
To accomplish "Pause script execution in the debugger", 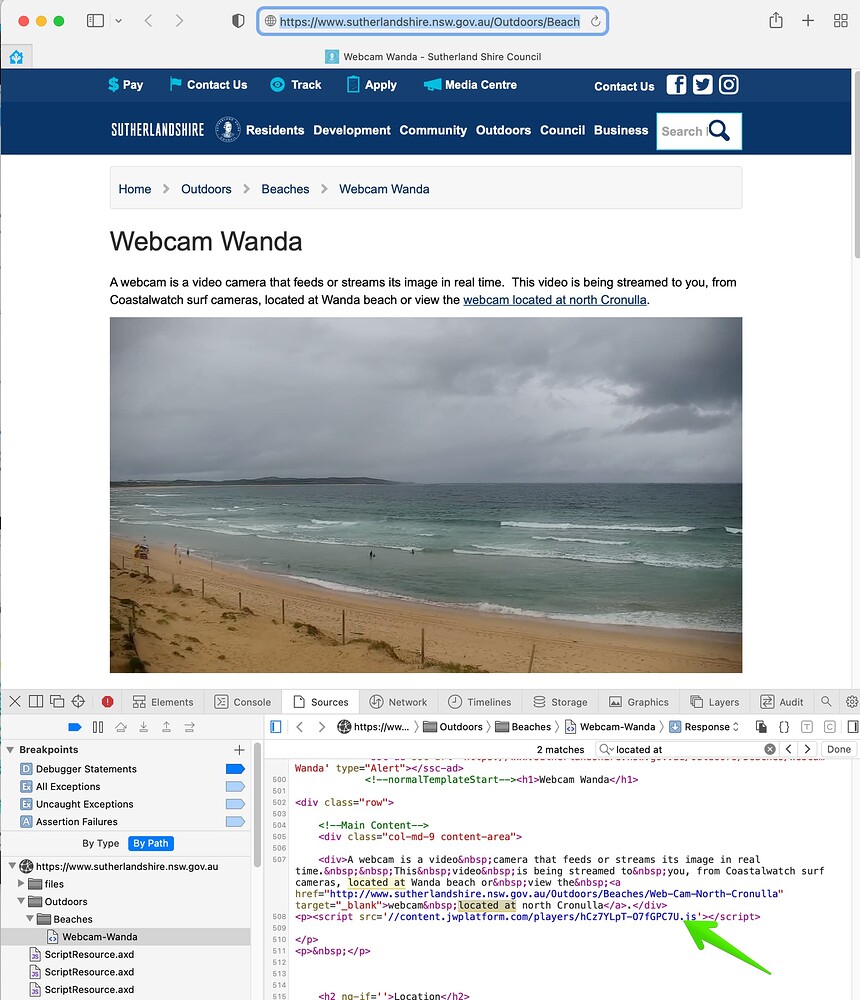I will click(x=98, y=727).
